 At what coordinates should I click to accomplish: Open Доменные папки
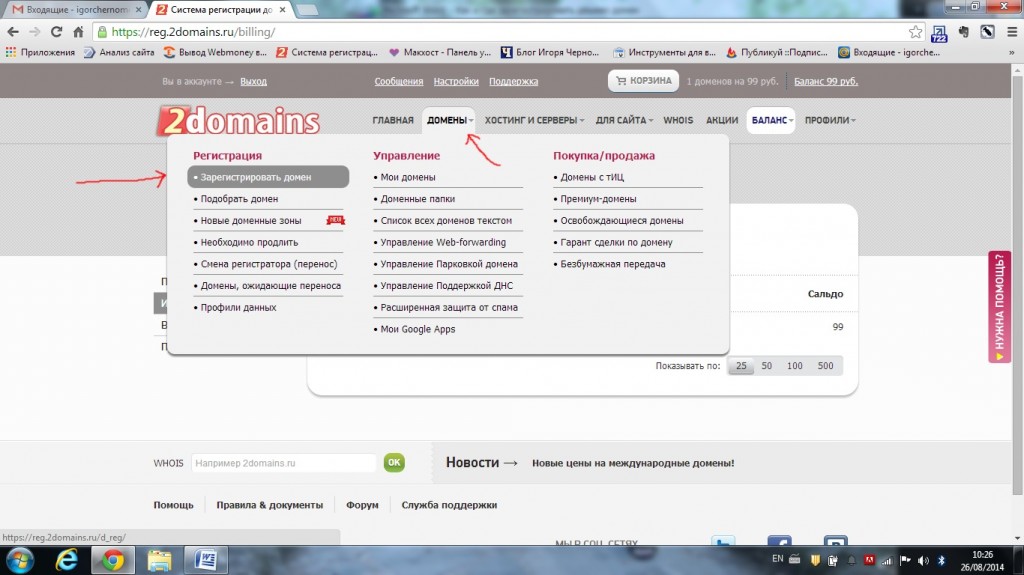click(417, 199)
